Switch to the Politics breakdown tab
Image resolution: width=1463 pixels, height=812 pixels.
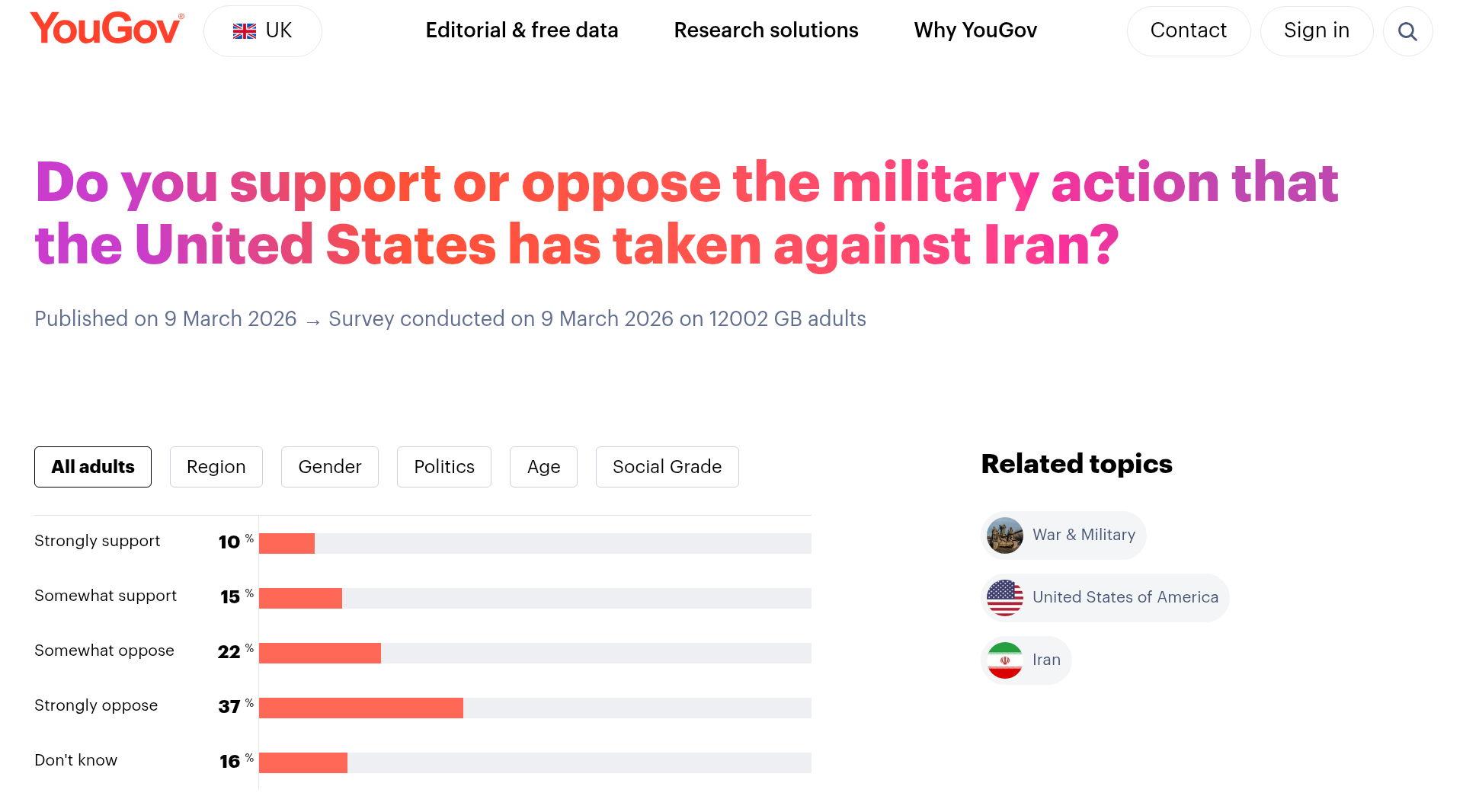pos(443,467)
